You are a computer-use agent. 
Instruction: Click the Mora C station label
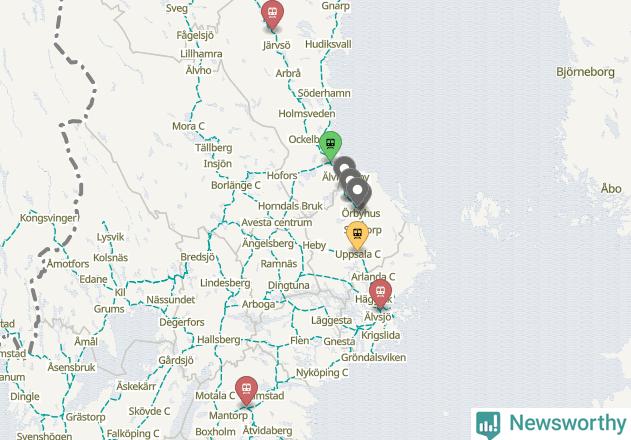pyautogui.click(x=188, y=126)
